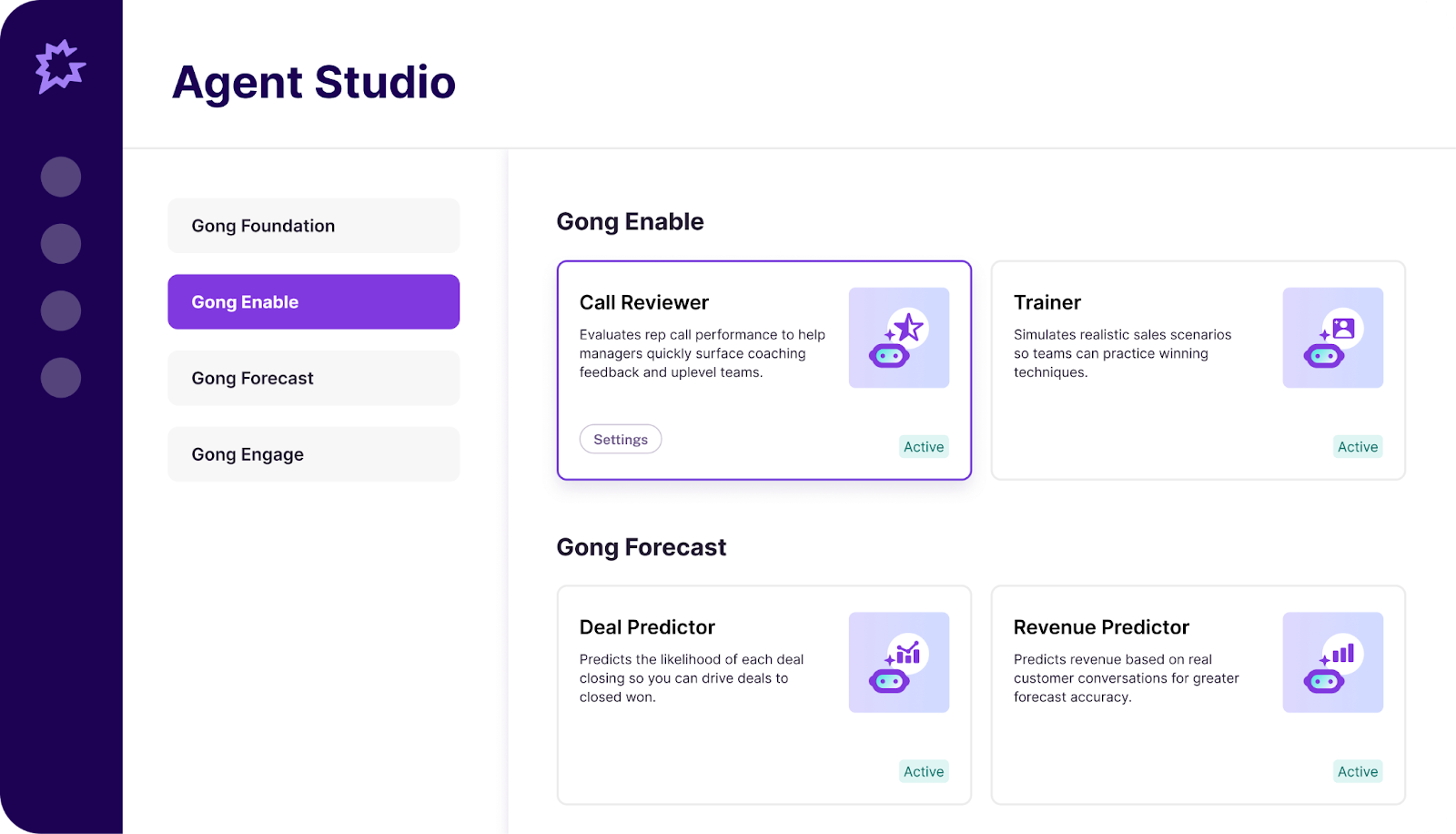Switch to the Gong Engage section

tap(313, 453)
